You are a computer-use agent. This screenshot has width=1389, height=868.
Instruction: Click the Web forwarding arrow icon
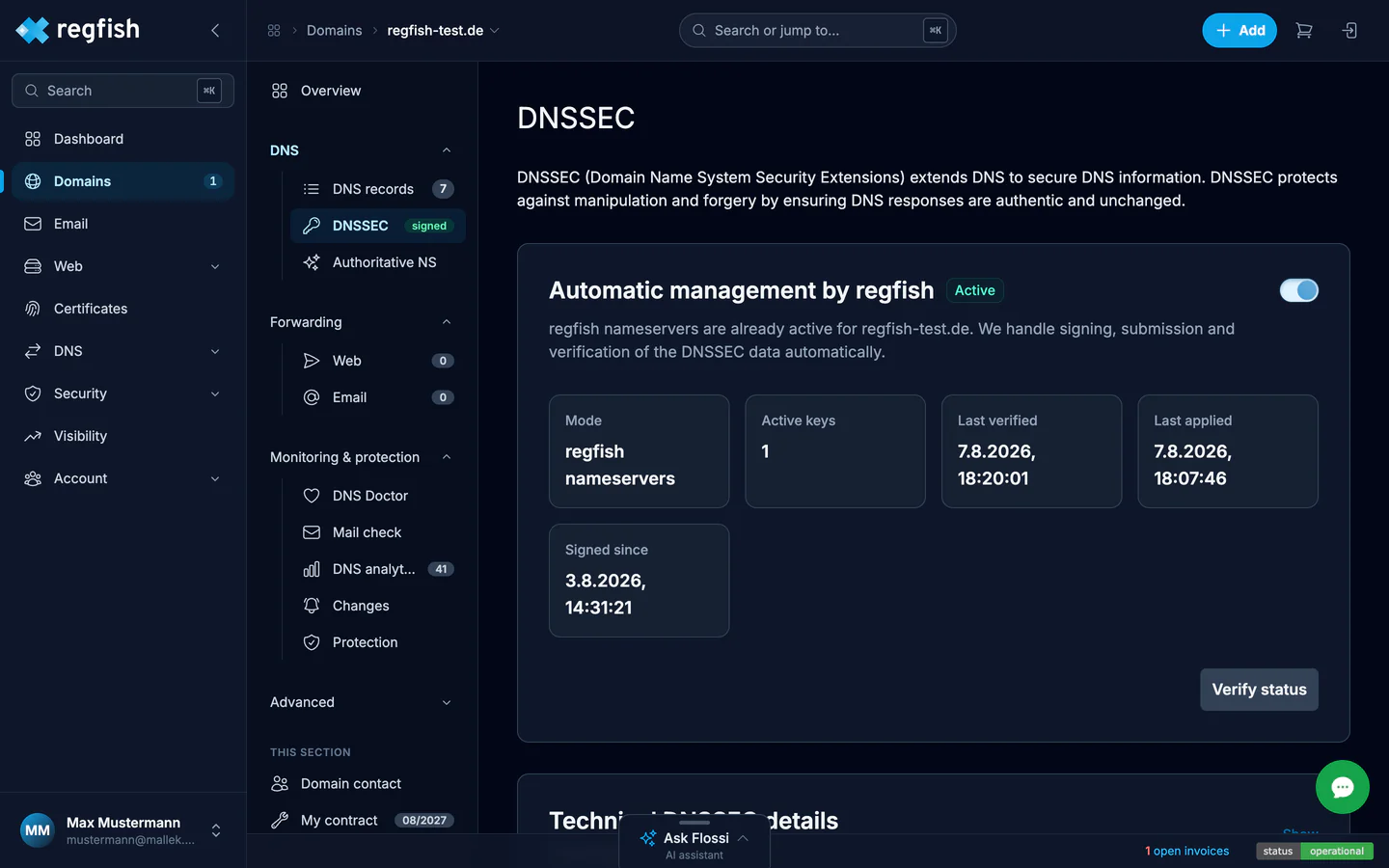(312, 361)
